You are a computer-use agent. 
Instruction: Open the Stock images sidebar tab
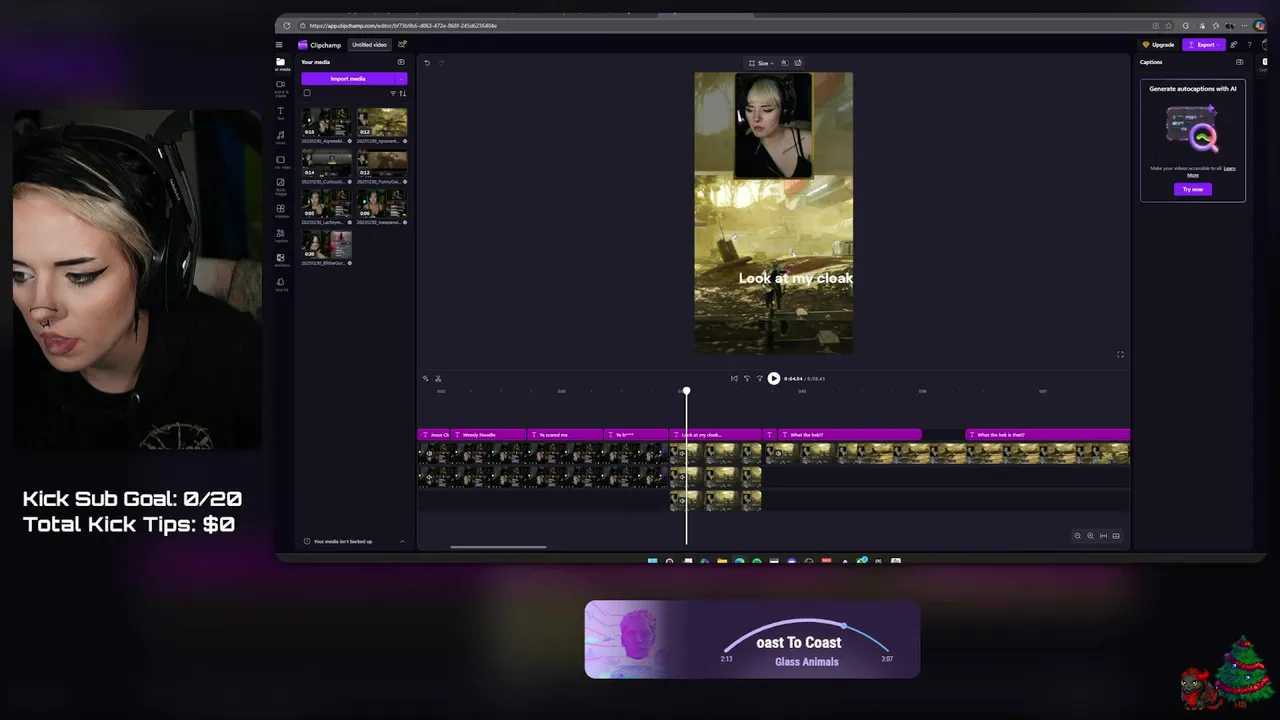point(281,186)
